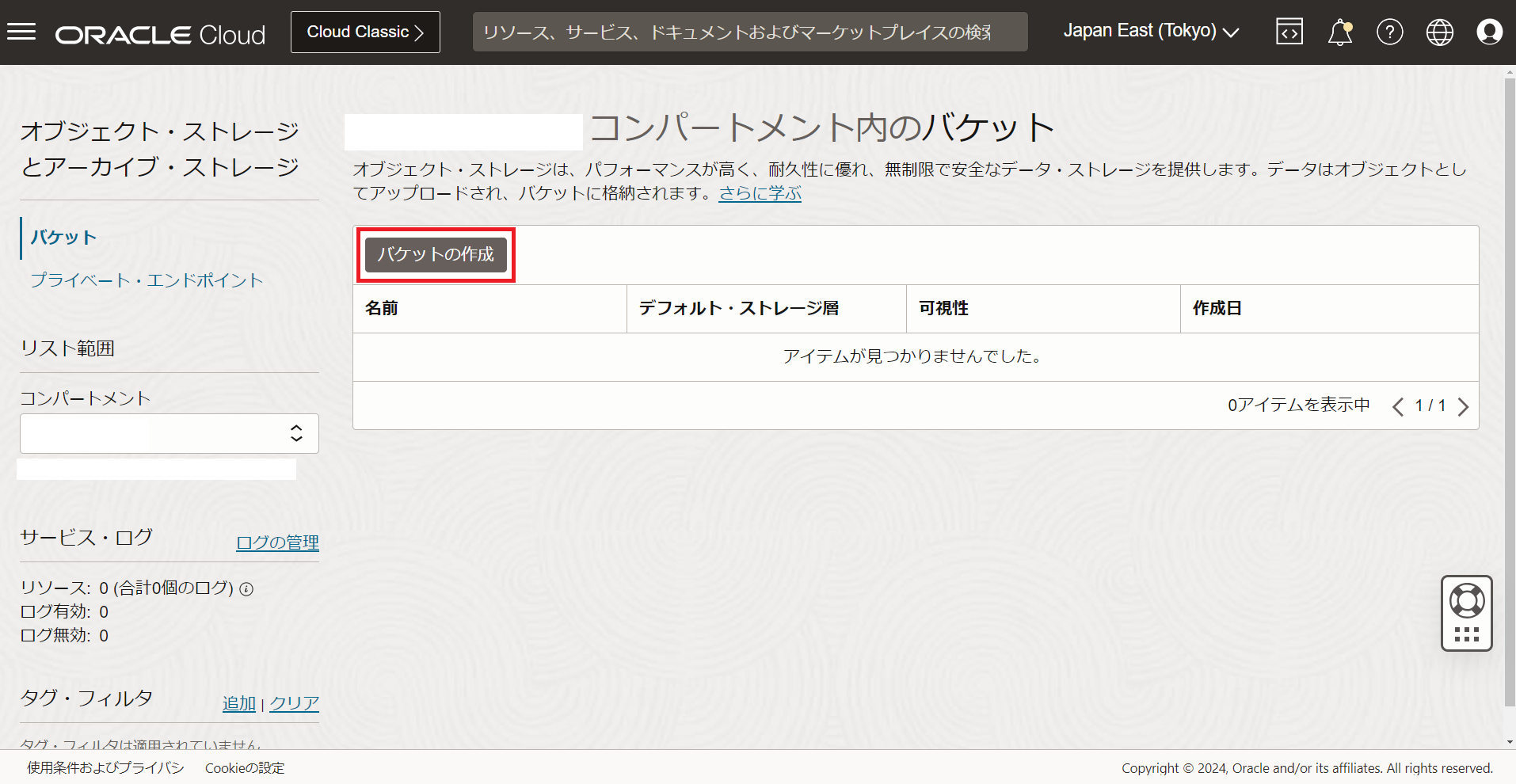Go to the next page of buckets

pyautogui.click(x=1463, y=406)
